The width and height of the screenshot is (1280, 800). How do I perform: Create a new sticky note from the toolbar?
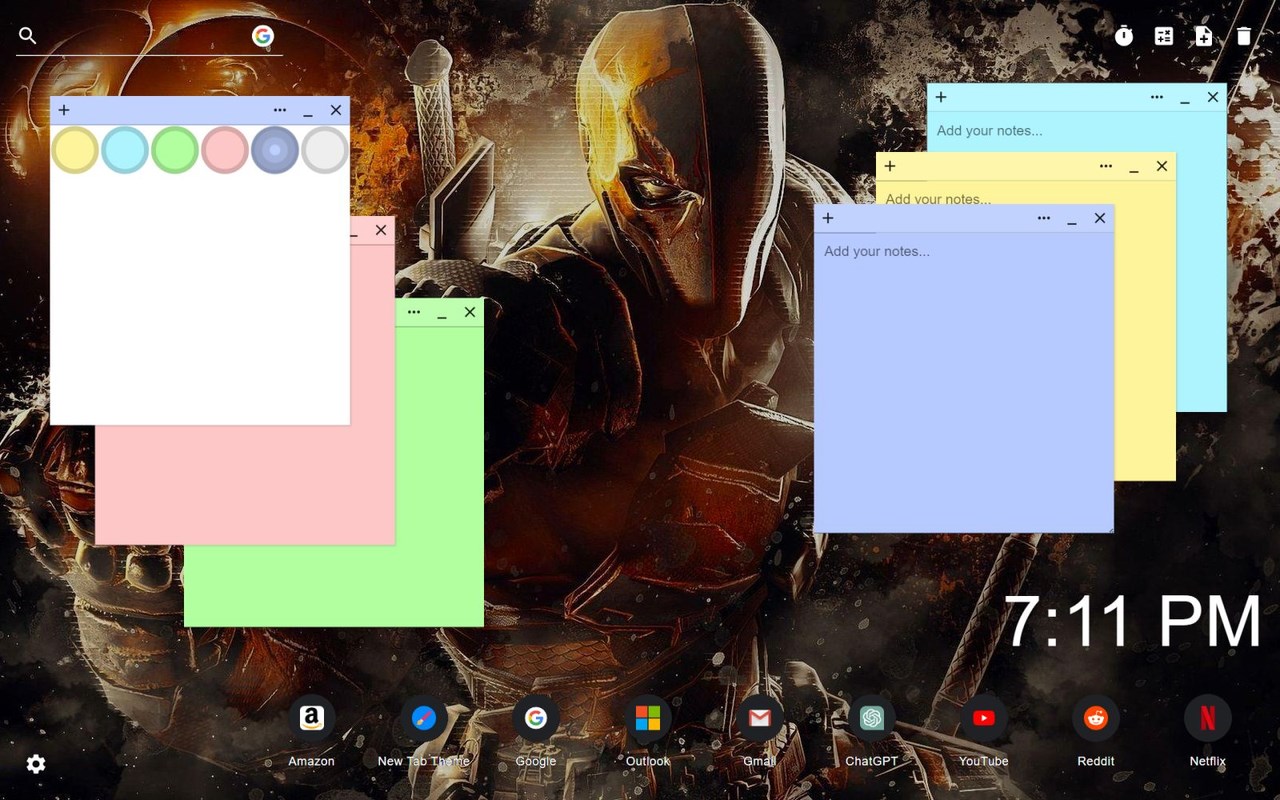coord(1204,36)
